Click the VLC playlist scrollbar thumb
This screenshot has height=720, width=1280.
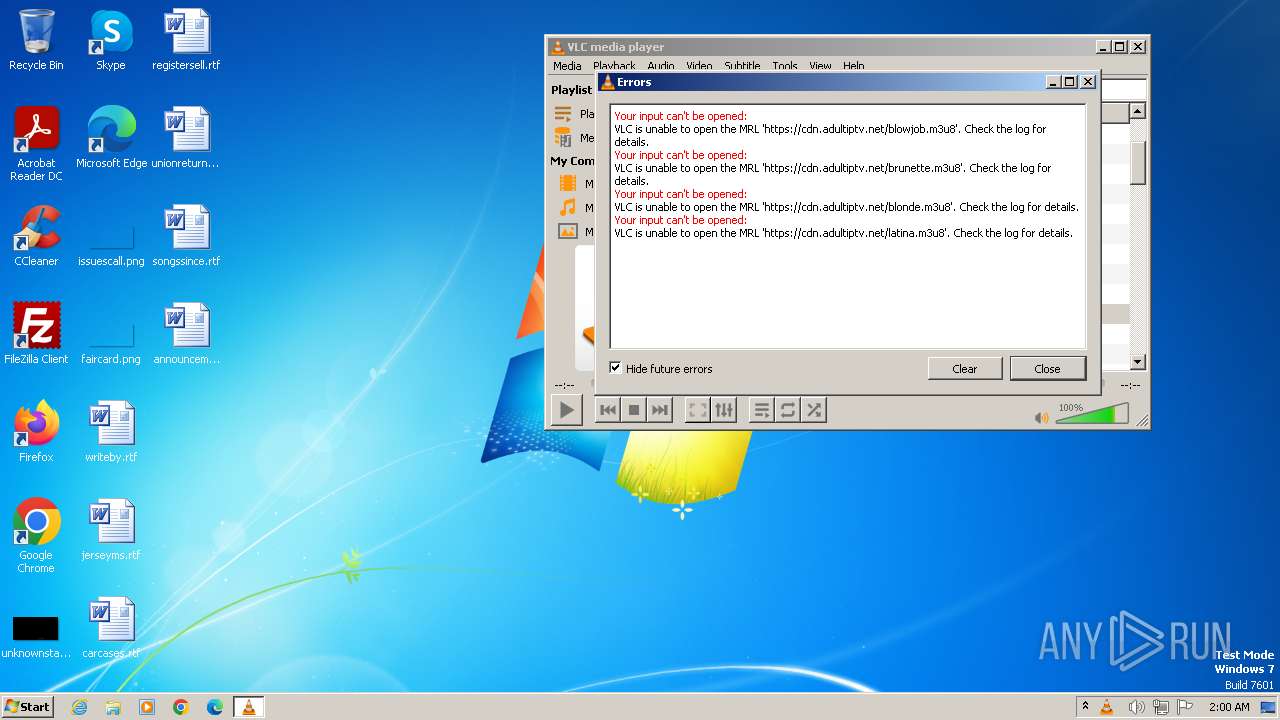[x=1138, y=162]
